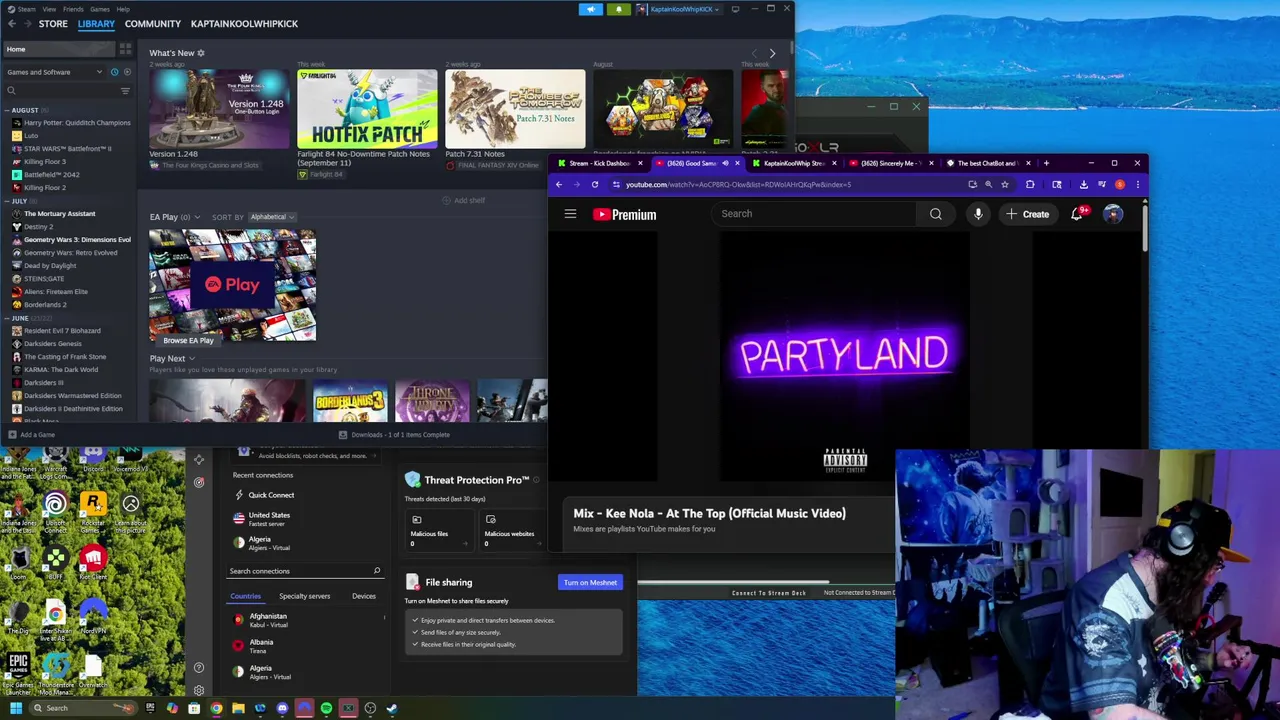Open NordVPN settings gear
This screenshot has height=720, width=1280.
tap(199, 690)
